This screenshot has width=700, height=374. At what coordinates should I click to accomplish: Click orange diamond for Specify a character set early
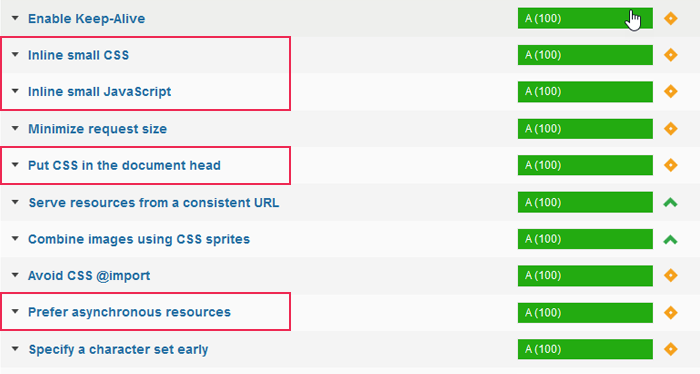click(671, 349)
